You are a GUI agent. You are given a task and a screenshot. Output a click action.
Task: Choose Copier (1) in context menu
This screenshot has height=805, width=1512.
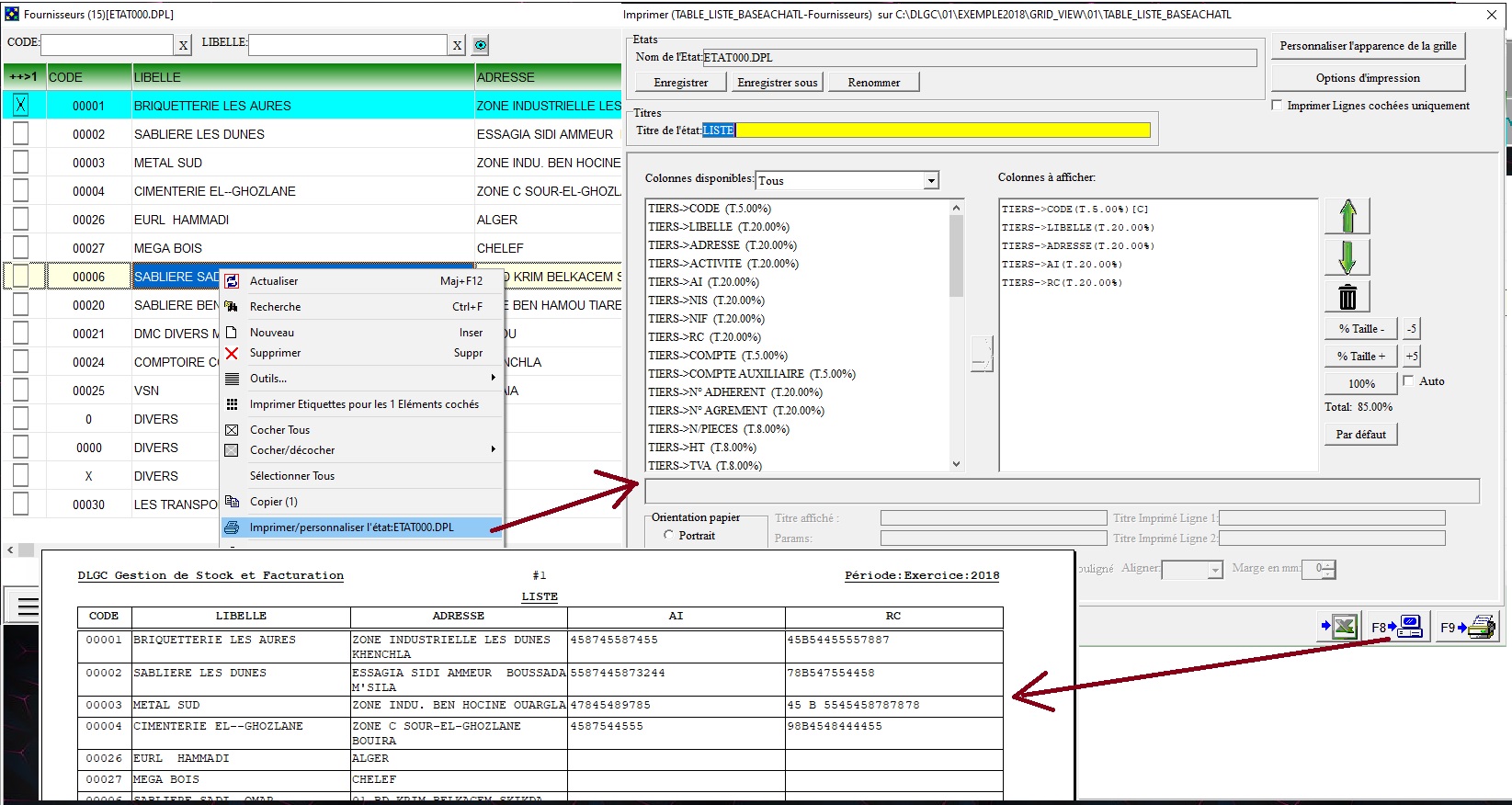coord(274,502)
